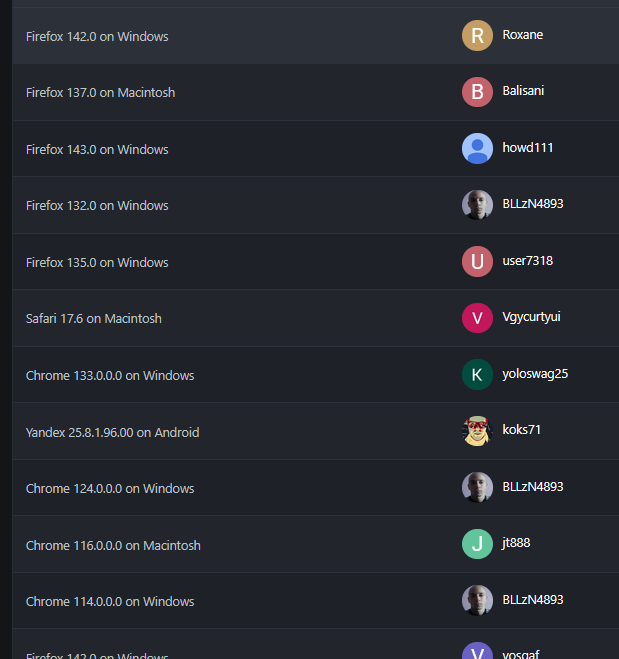The height and width of the screenshot is (659, 619).
Task: Open the Balisani username link
Action: point(523,91)
